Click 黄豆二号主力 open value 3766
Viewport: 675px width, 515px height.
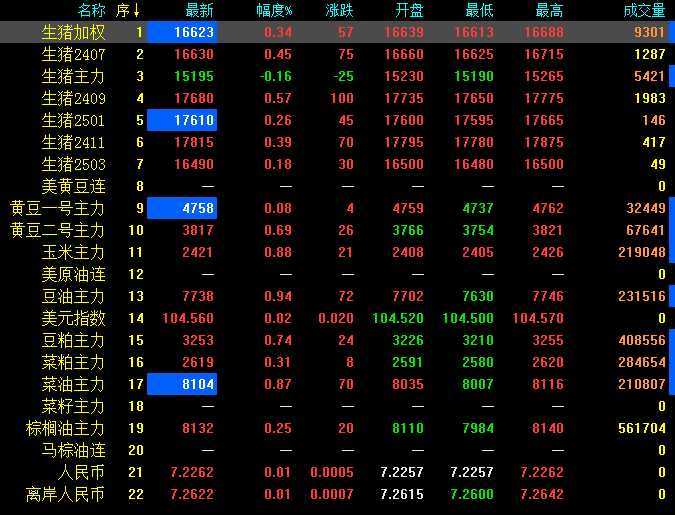[x=408, y=230]
